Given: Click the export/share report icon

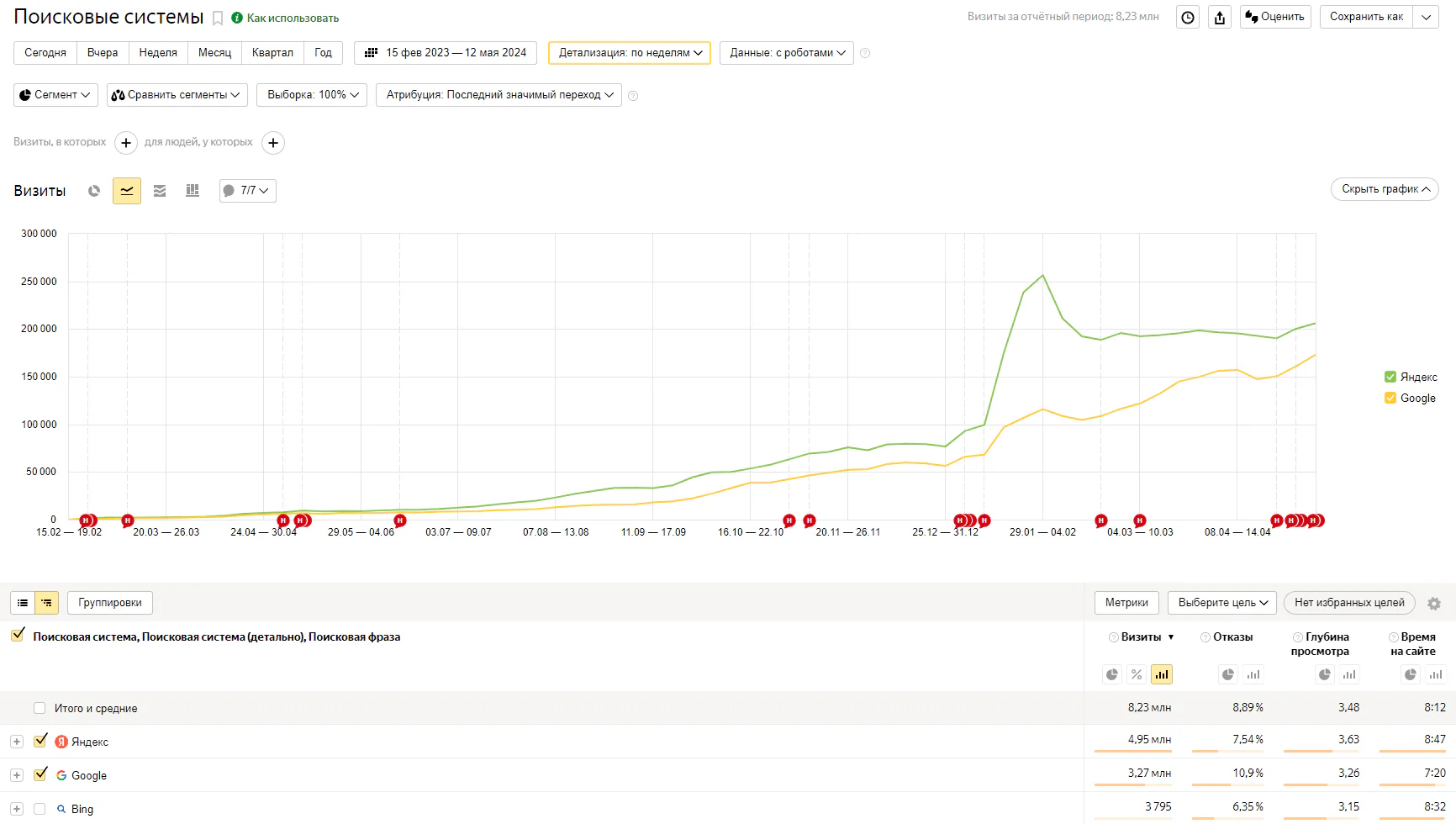Looking at the screenshot, I should pyautogui.click(x=1220, y=17).
